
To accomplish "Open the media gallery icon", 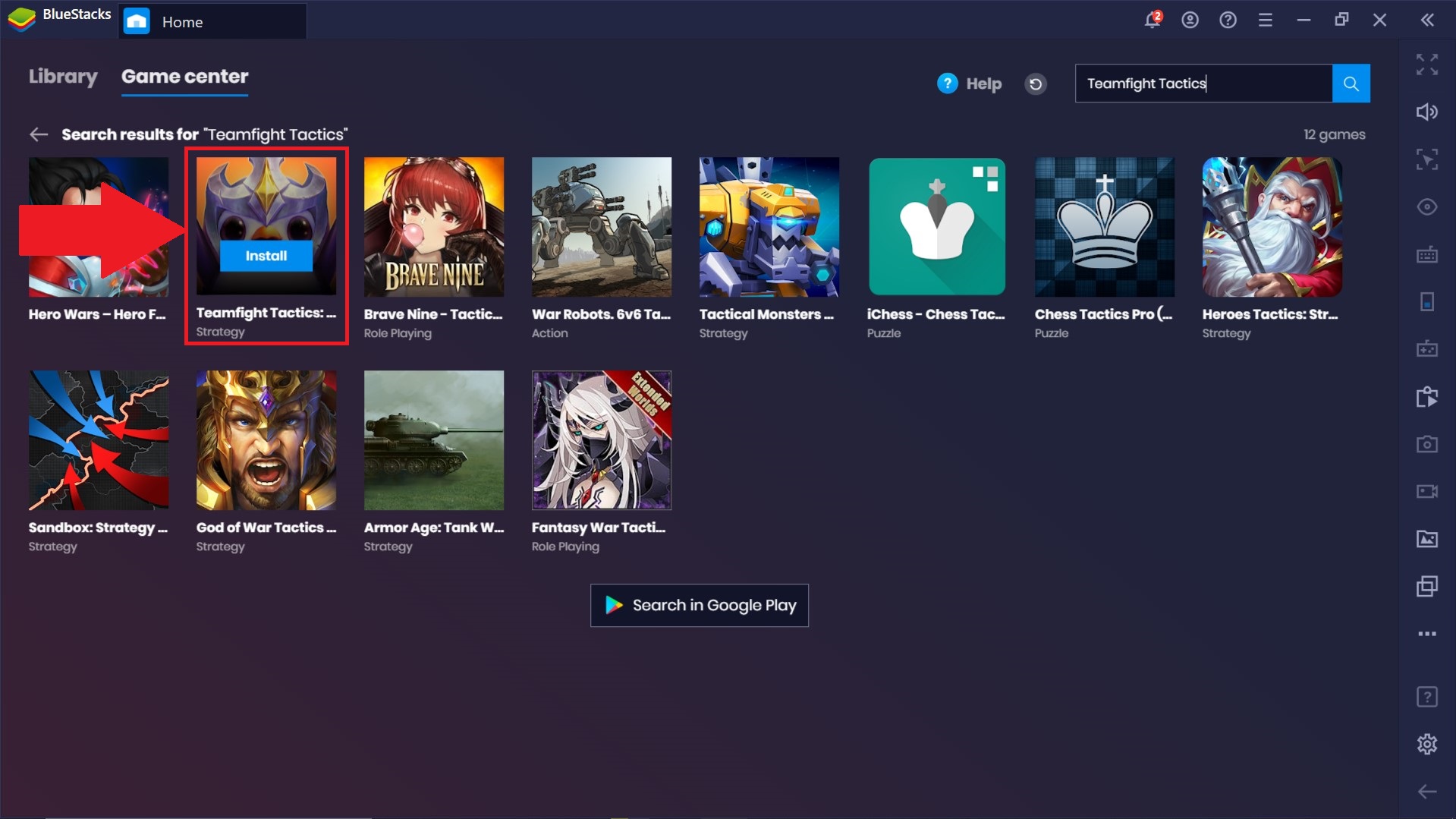I will click(1427, 539).
